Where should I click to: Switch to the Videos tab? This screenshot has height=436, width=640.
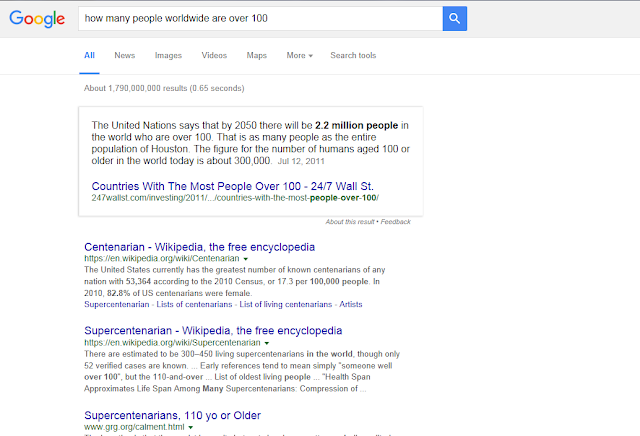pyautogui.click(x=214, y=55)
